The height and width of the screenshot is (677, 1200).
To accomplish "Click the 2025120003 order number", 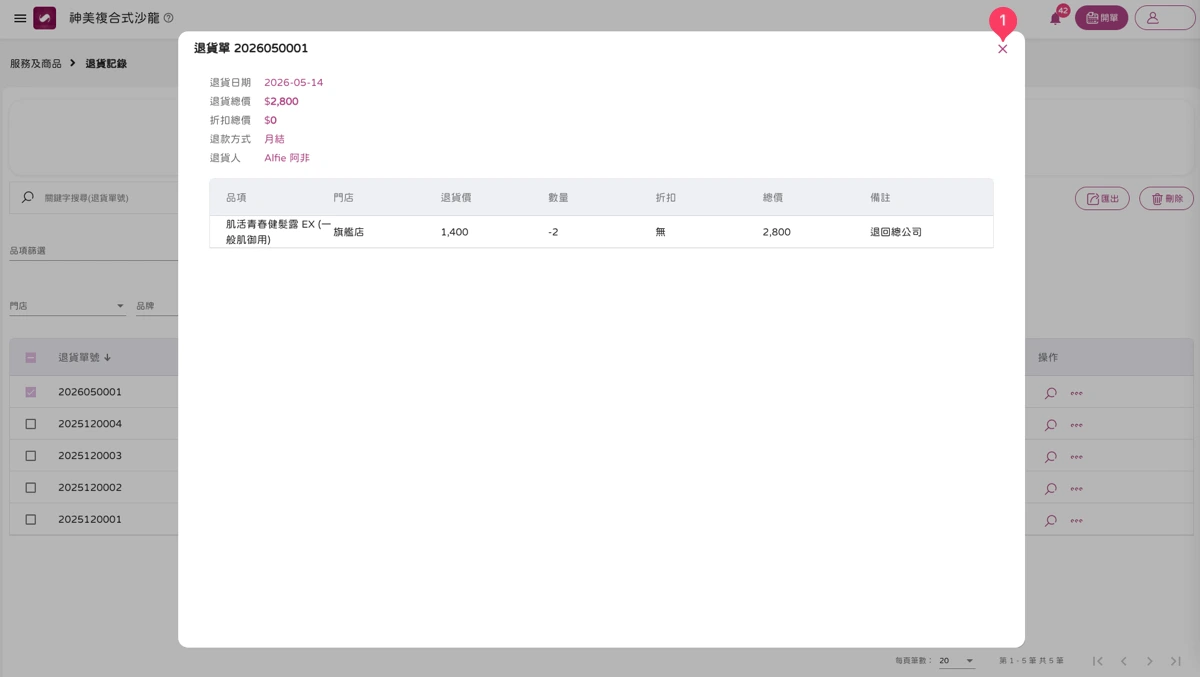I will pyautogui.click(x=90, y=456).
